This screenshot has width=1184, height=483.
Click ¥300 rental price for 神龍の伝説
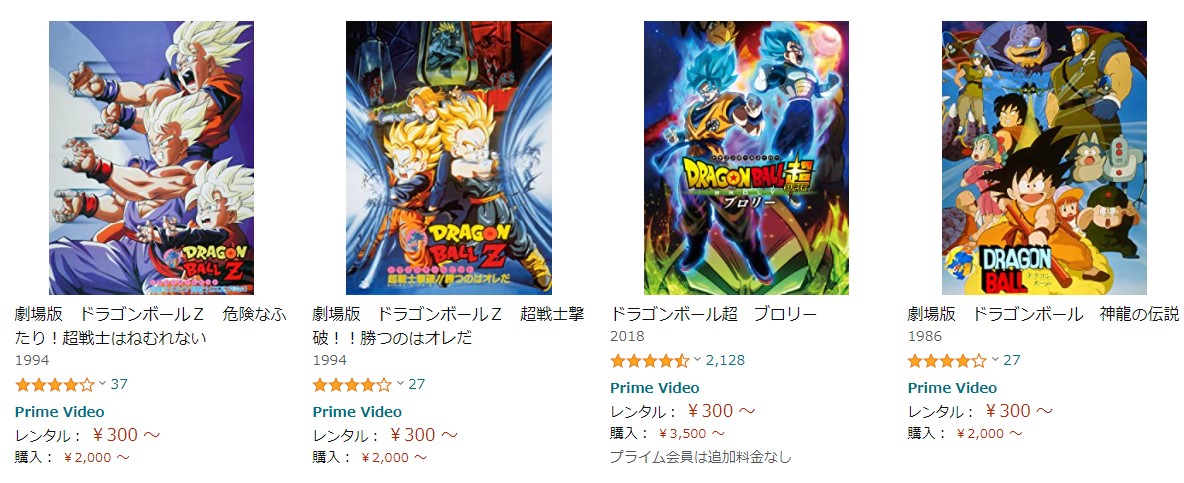(1019, 411)
